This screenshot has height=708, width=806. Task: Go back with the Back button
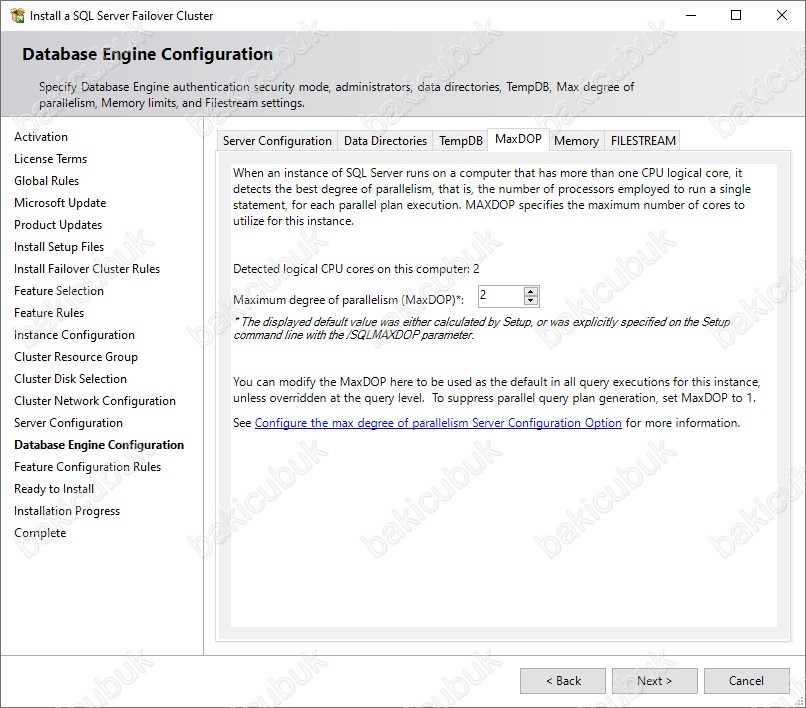[563, 681]
